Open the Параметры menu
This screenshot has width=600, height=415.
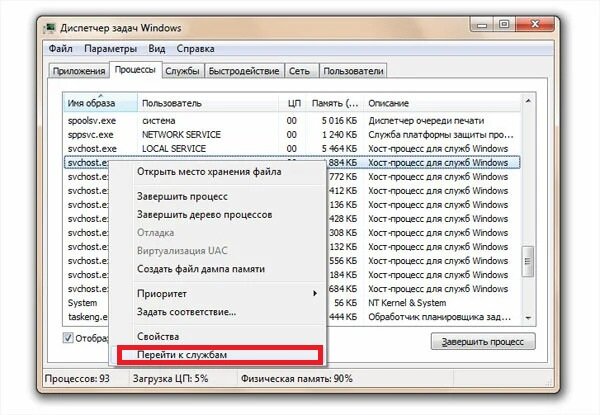[110, 49]
